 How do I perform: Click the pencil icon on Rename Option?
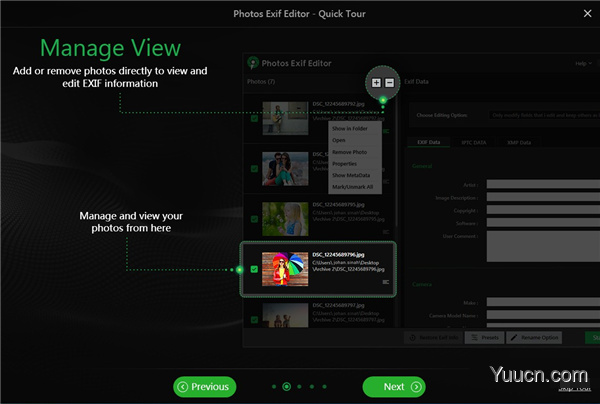click(x=514, y=337)
